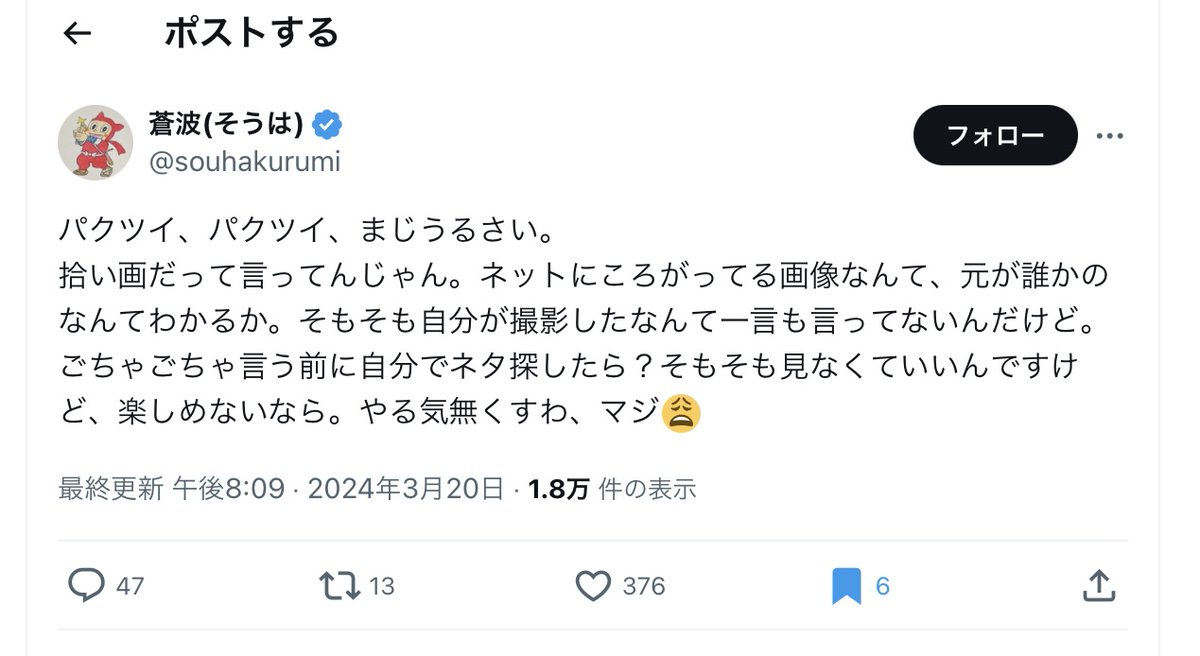Click the back arrow icon

[77, 34]
